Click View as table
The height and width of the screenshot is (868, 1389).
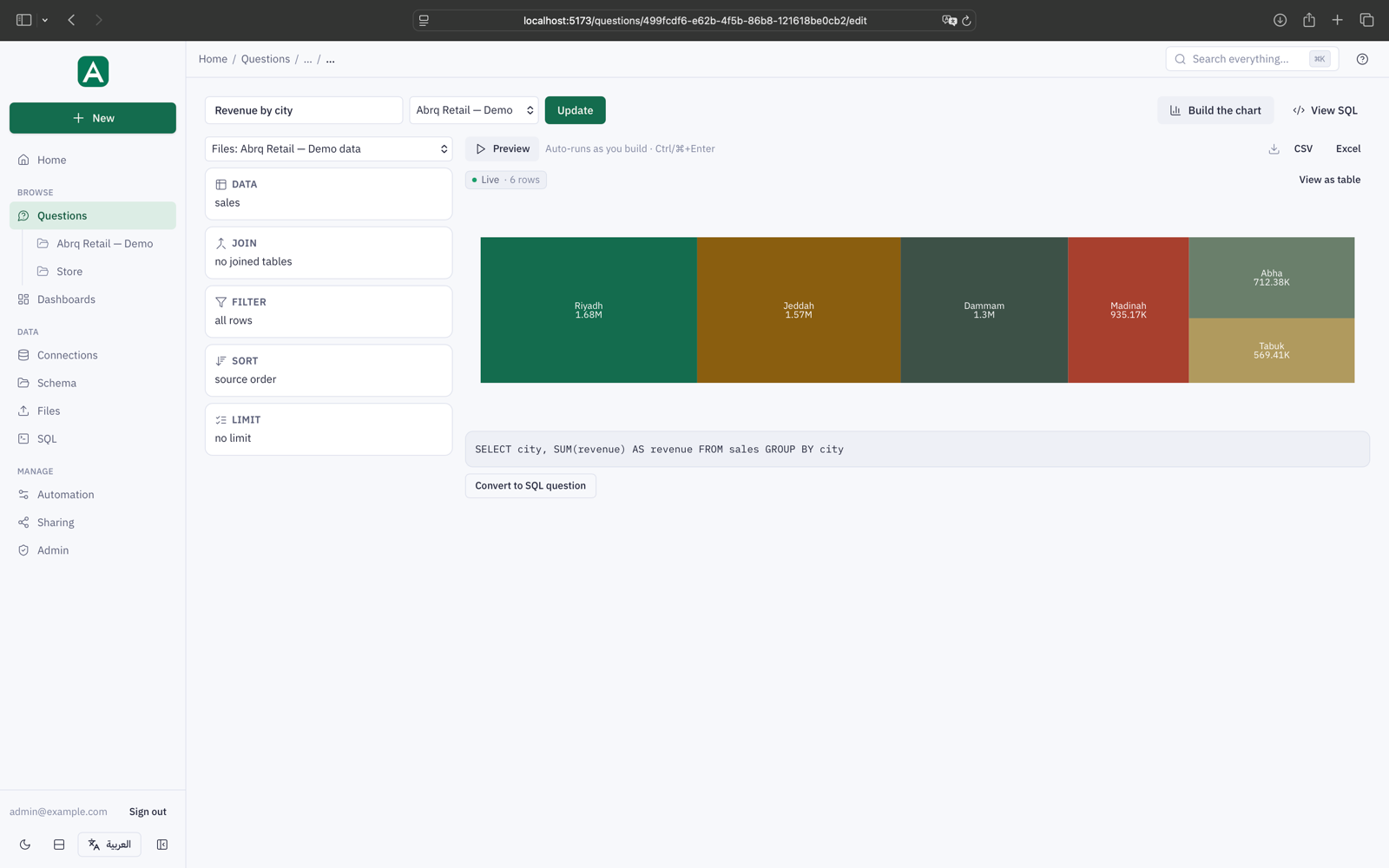(x=1329, y=180)
